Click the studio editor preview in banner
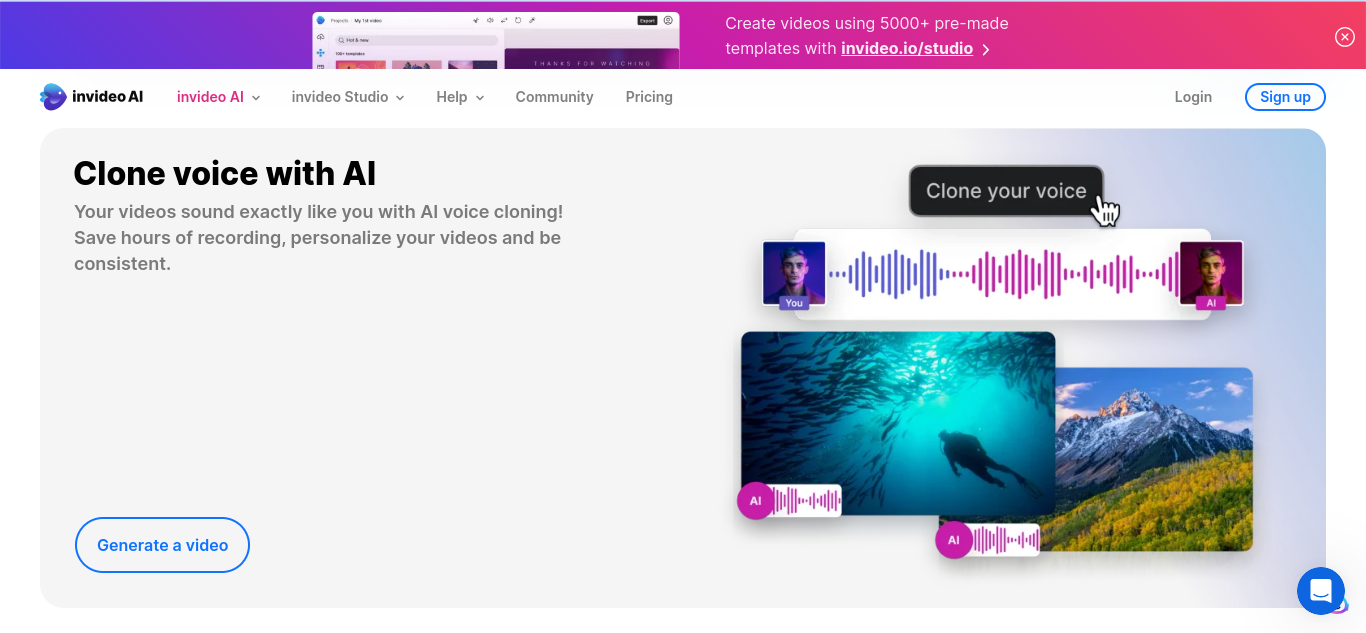The image size is (1366, 633). (x=496, y=41)
